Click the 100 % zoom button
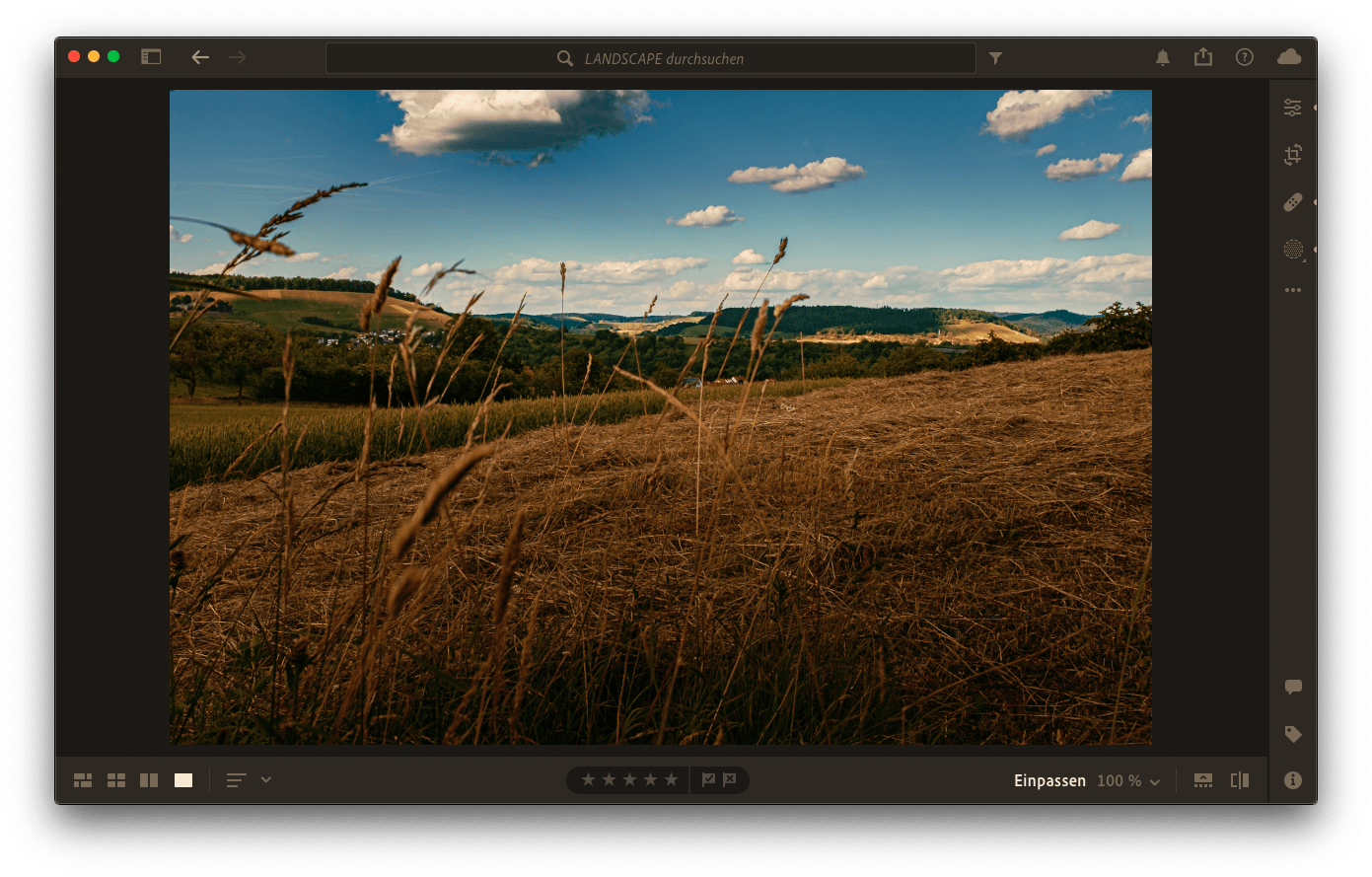Screen dimensions: 1372x877 (1119, 780)
